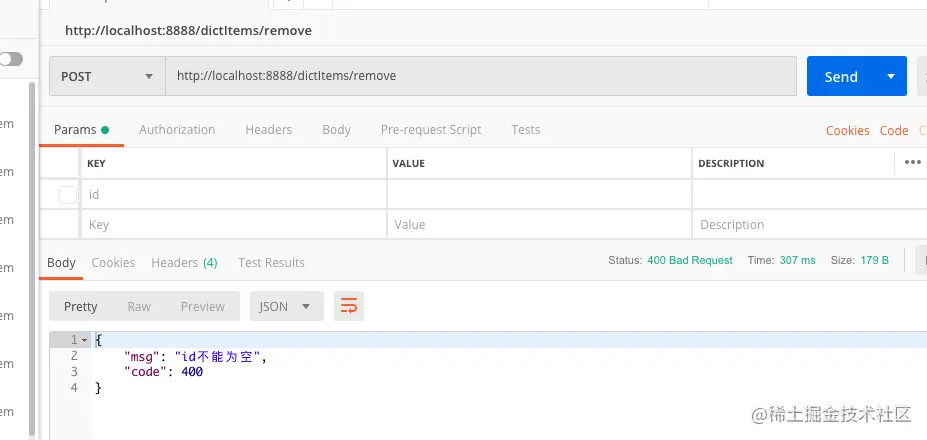Show the Raw response view
Viewport: 927px width, 440px height.
pos(139,307)
